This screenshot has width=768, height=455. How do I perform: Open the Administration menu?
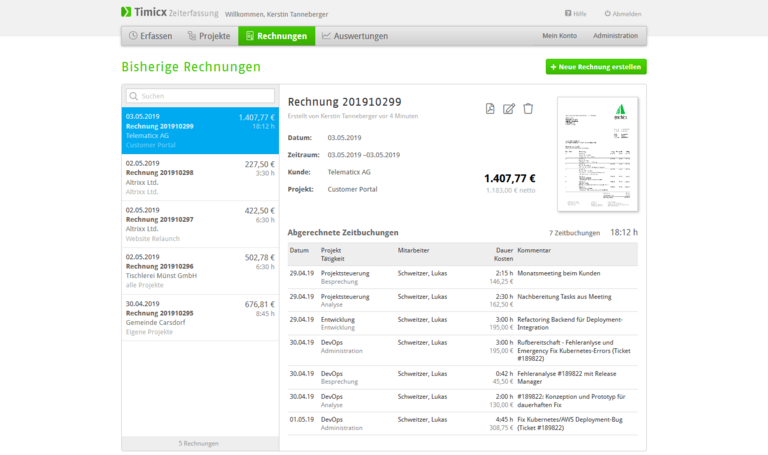coord(615,36)
